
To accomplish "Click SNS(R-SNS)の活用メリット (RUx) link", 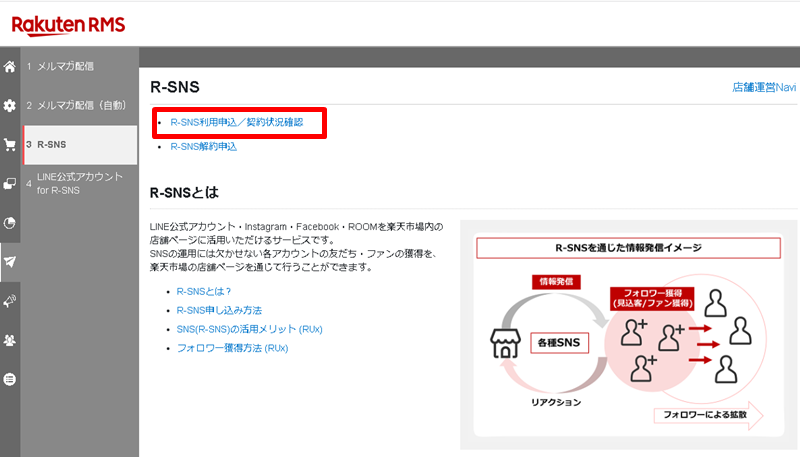I will coord(249,329).
